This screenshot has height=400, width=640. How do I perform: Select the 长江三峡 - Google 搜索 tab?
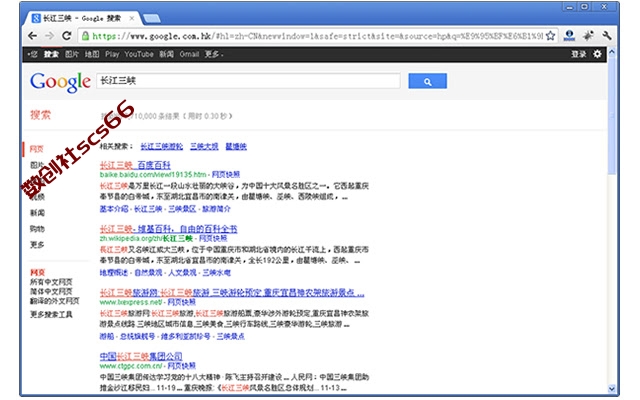tap(82, 18)
